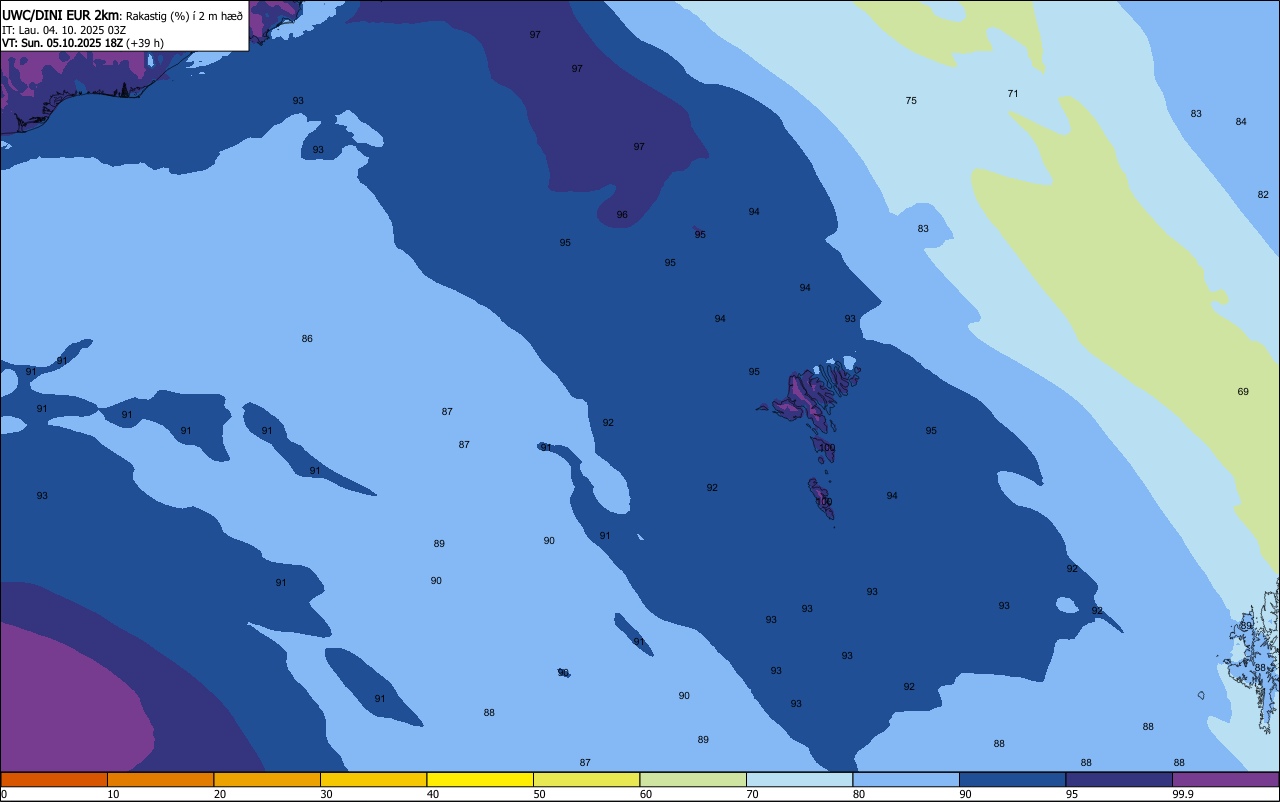Screen dimensions: 1280x802
Task: Click the humidity value "69" in green zone
Action: (1243, 392)
